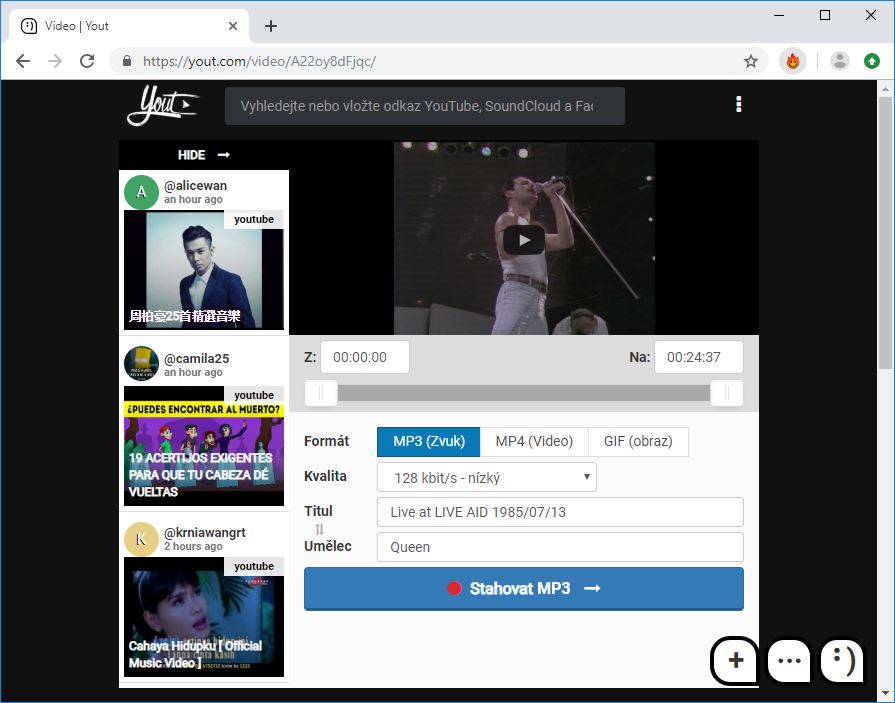Screen dimensions: 895x703
Task: Click the @alicewan username
Action: (195, 185)
